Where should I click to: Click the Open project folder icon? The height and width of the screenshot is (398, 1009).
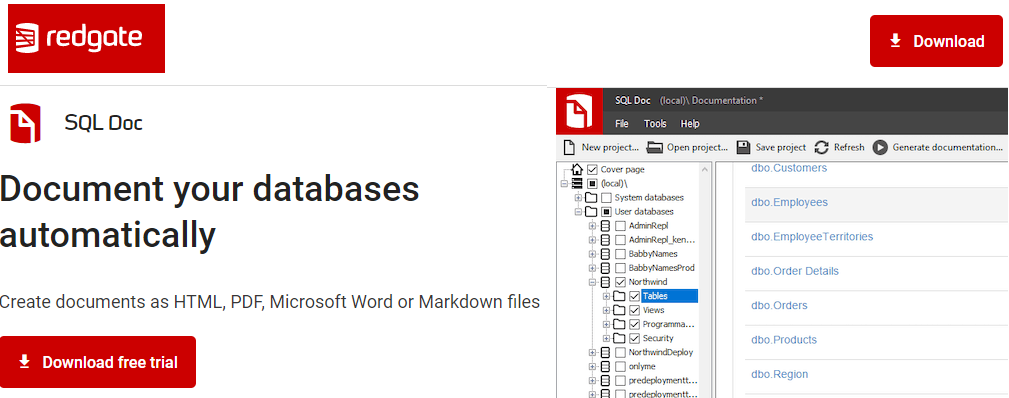click(x=654, y=147)
